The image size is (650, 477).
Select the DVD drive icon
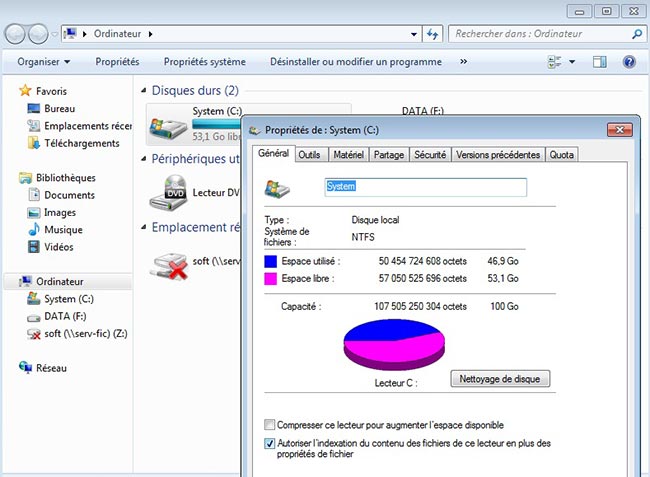pyautogui.click(x=169, y=193)
